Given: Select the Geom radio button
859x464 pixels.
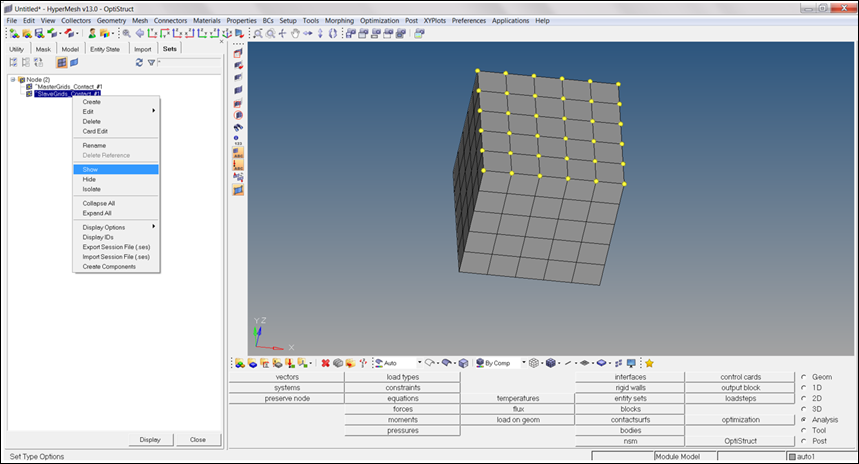Looking at the screenshot, I should click(804, 377).
